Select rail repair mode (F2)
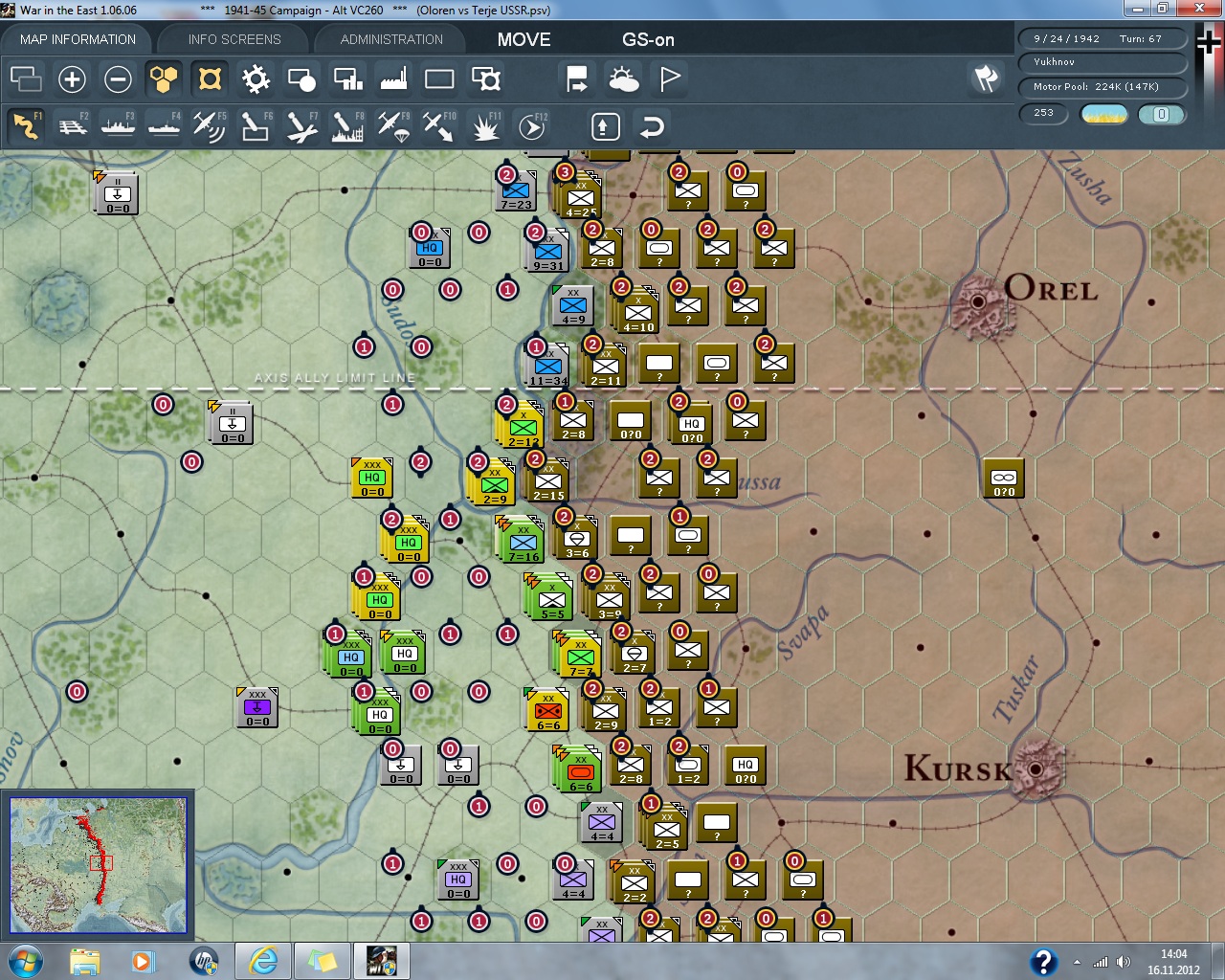Viewport: 1225px width, 980px height. coord(73,125)
